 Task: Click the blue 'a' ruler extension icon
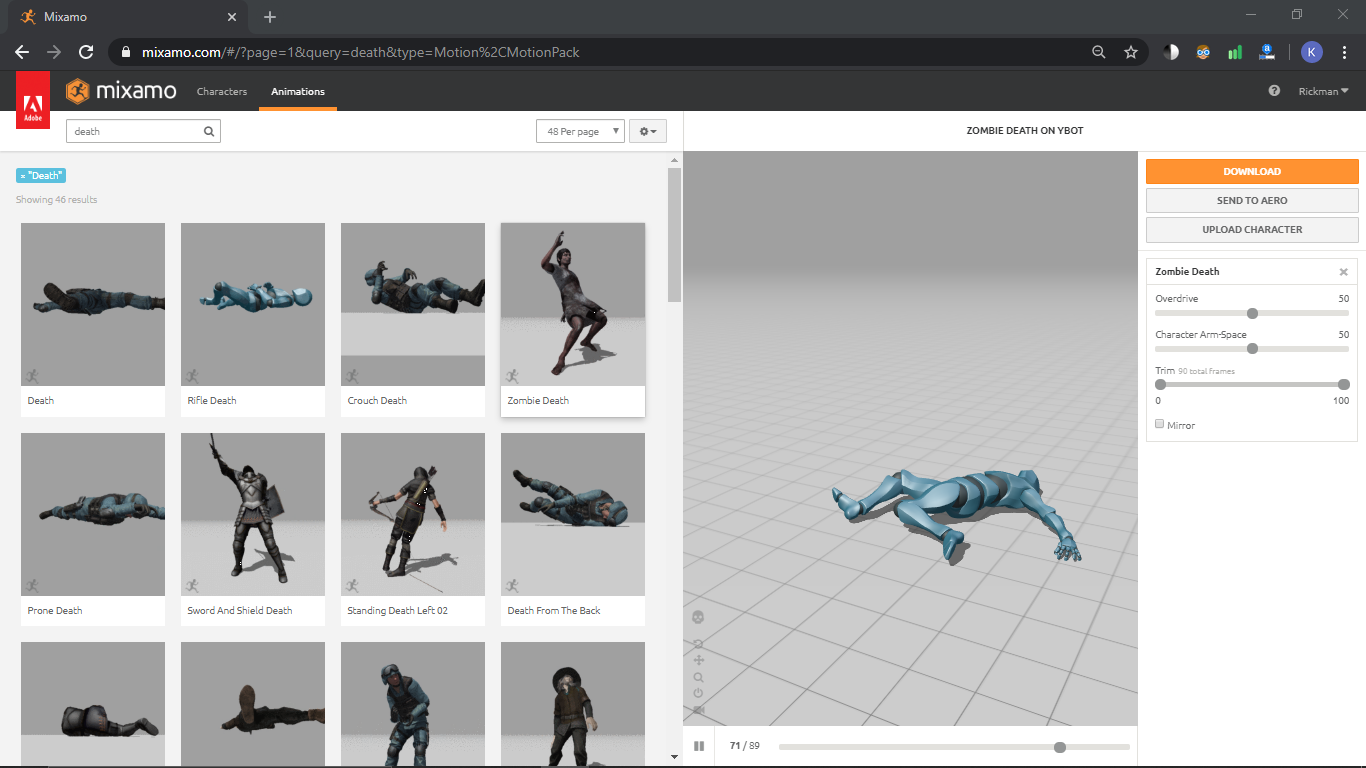[1267, 52]
